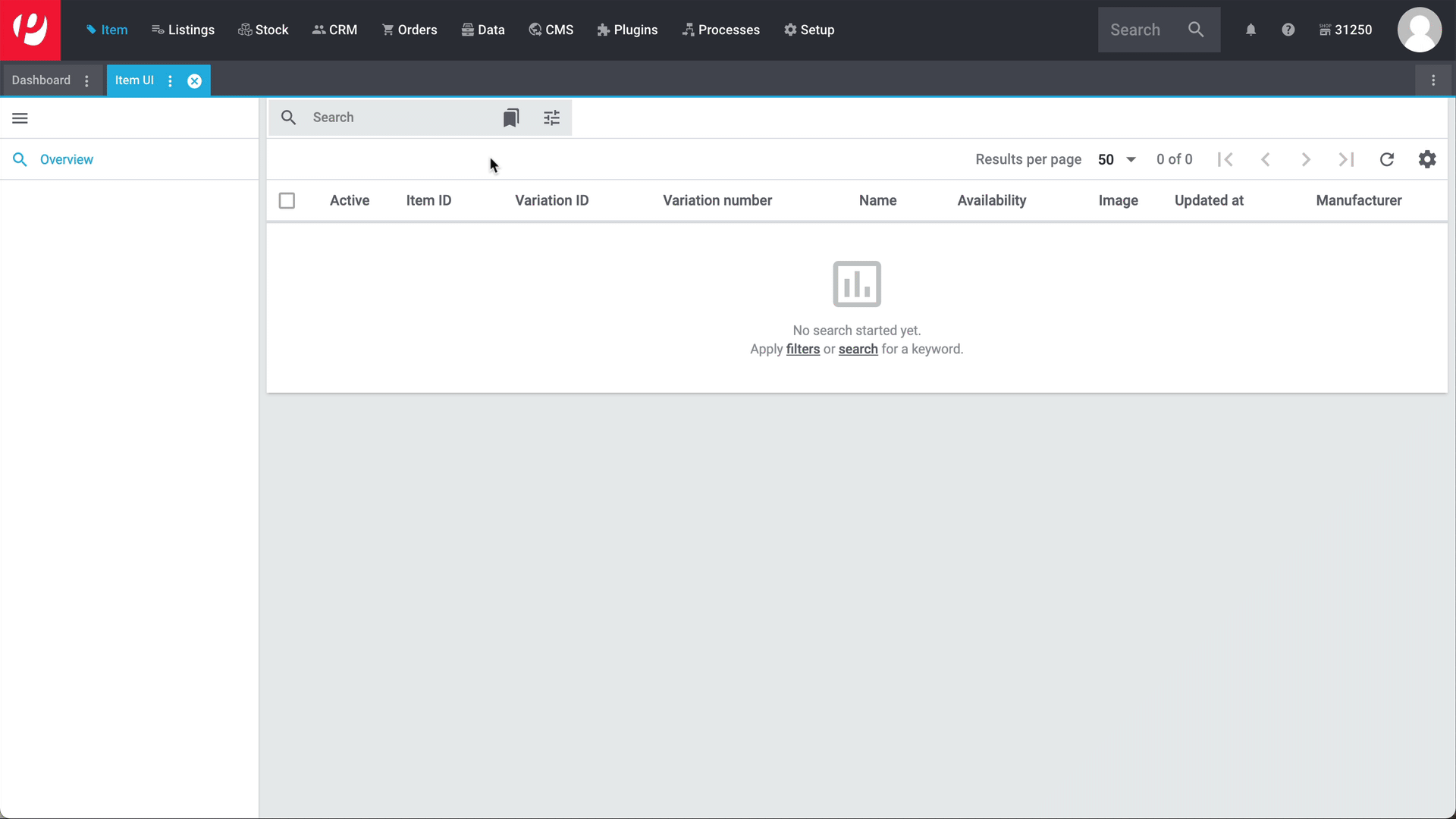
Task: Click the plentymarkets home logo
Action: coord(30,30)
